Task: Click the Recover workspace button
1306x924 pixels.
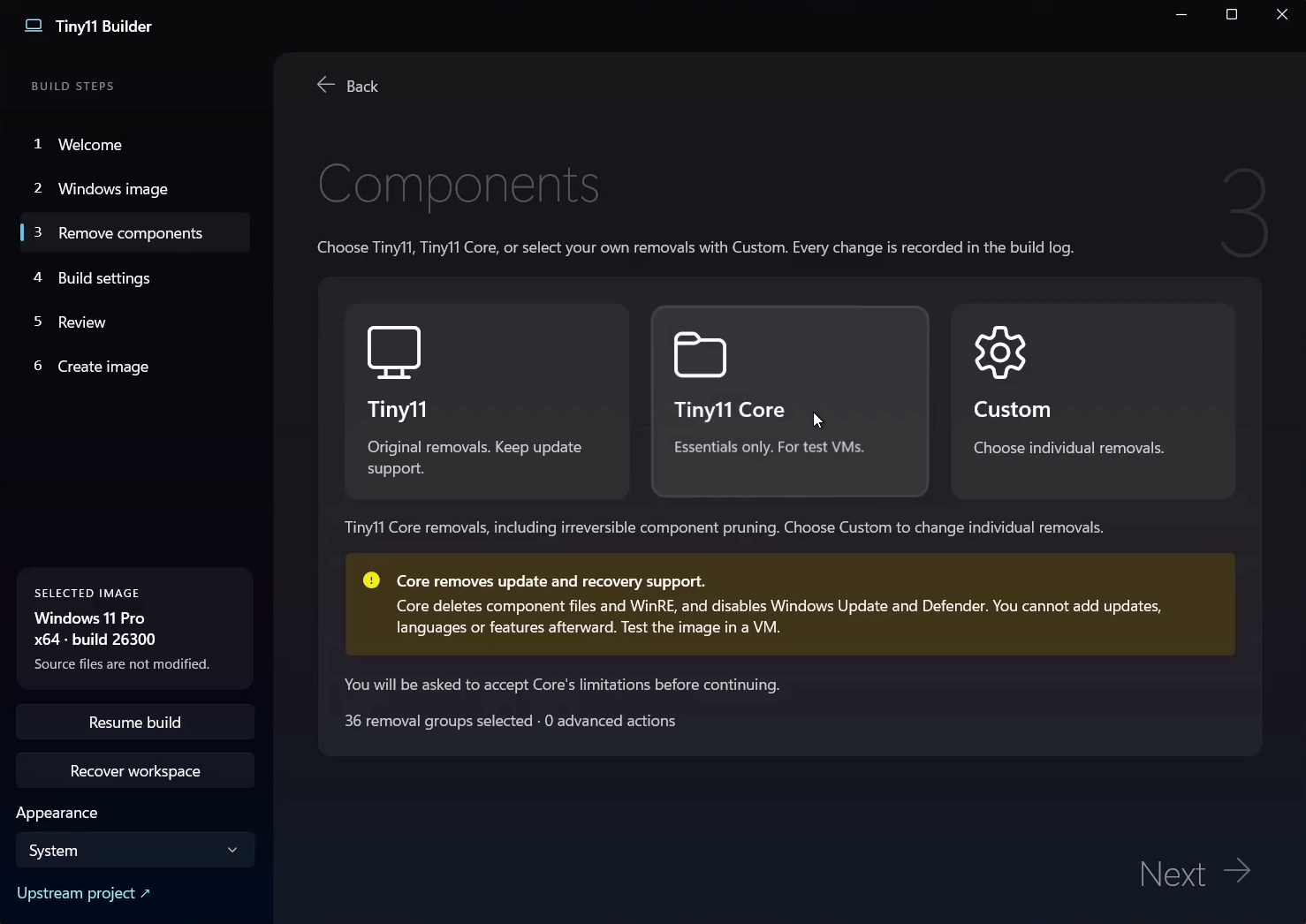Action: coord(135,770)
